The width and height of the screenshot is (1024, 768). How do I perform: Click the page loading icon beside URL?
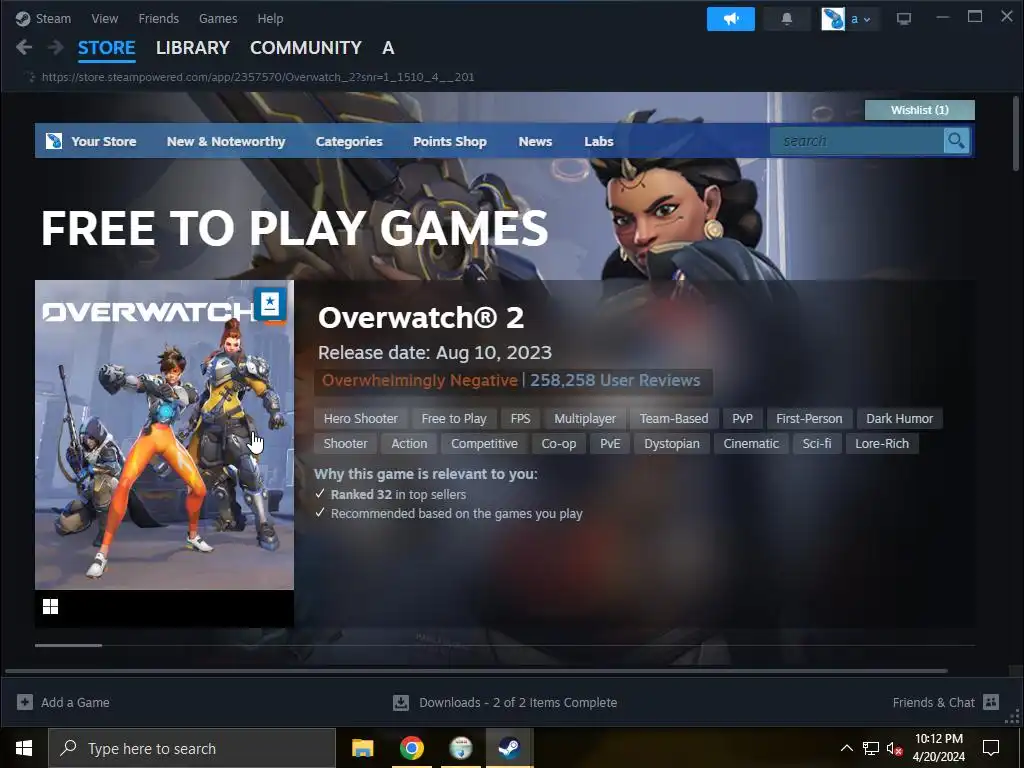coord(31,77)
